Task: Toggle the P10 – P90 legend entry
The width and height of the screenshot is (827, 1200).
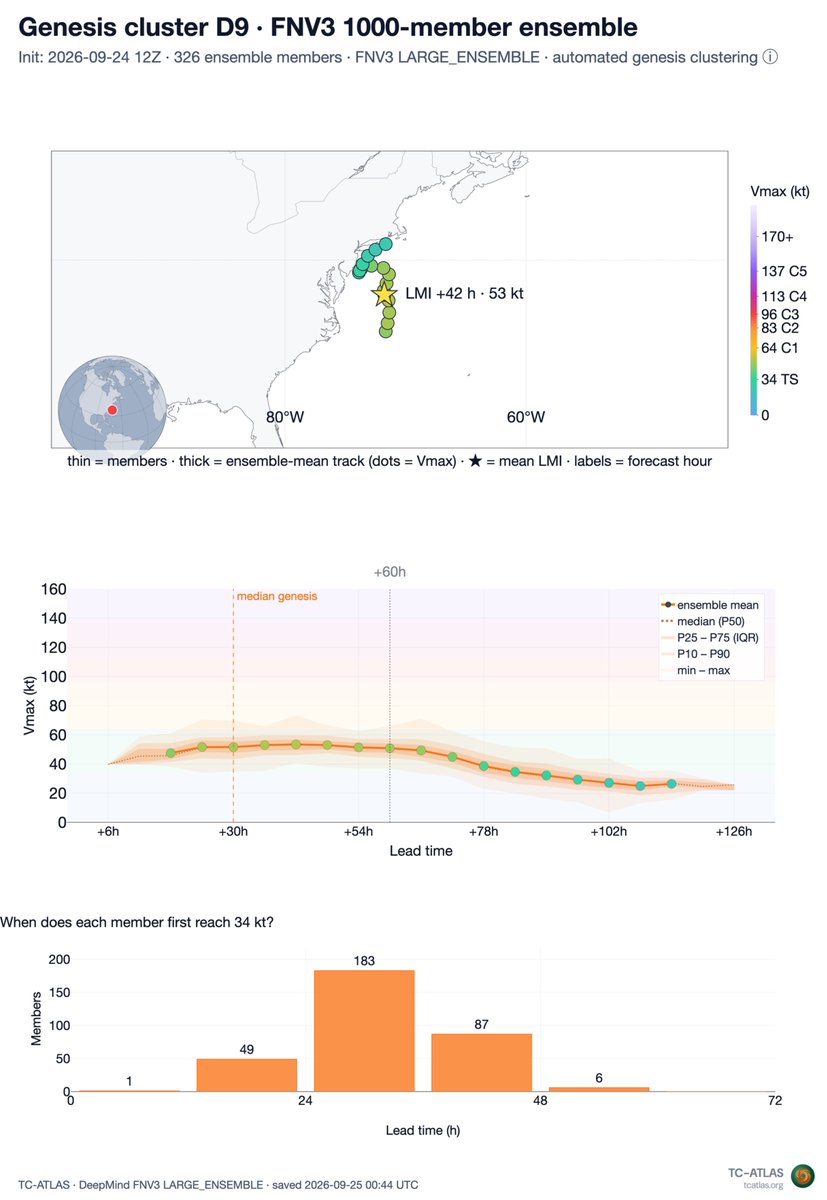Action: pyautogui.click(x=697, y=653)
